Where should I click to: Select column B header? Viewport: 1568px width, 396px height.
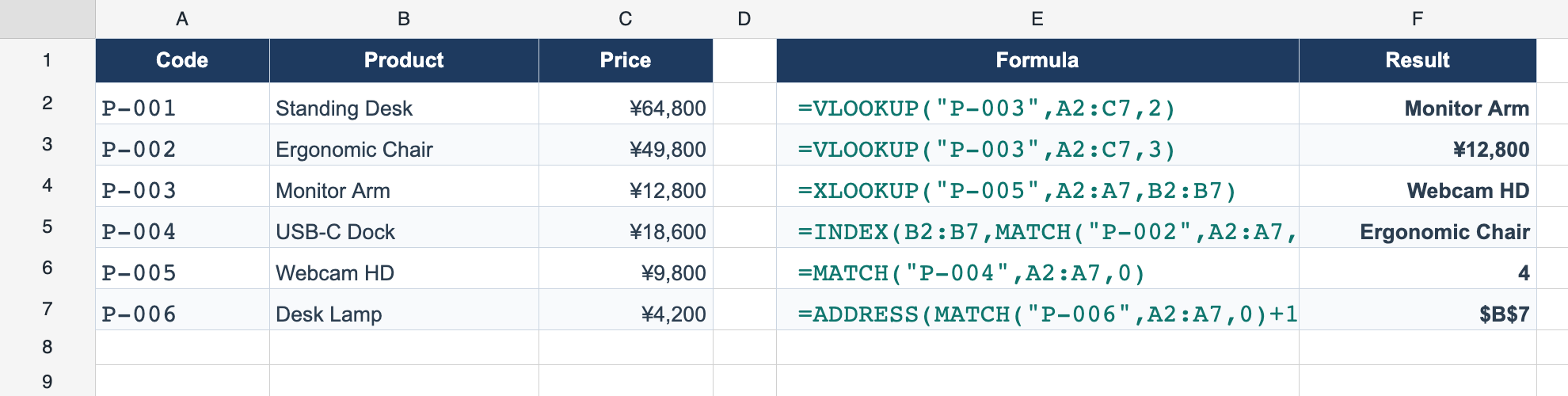[x=404, y=19]
